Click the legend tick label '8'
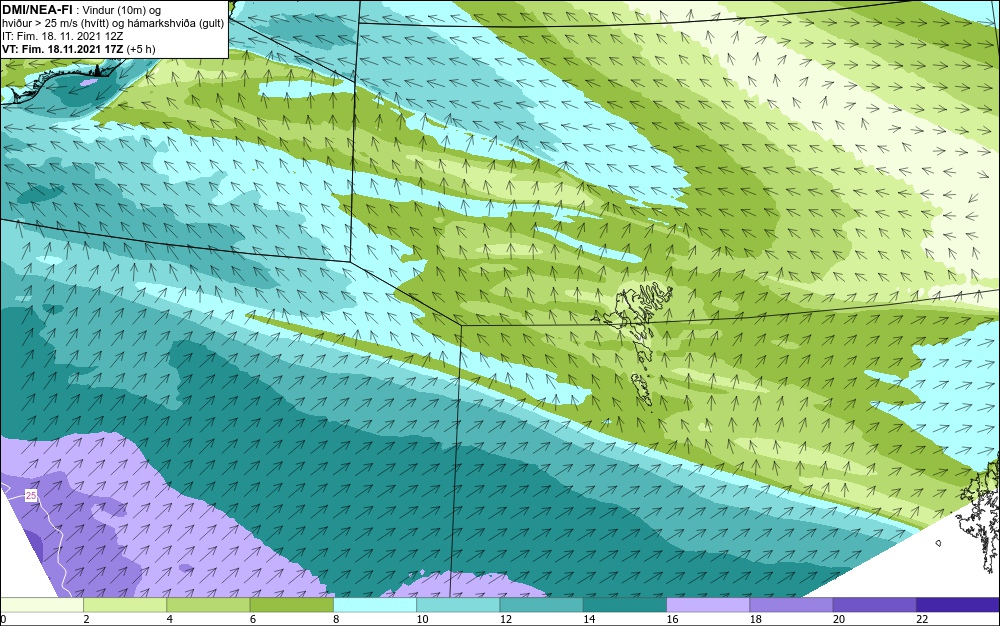The width and height of the screenshot is (1000, 626). [336, 619]
